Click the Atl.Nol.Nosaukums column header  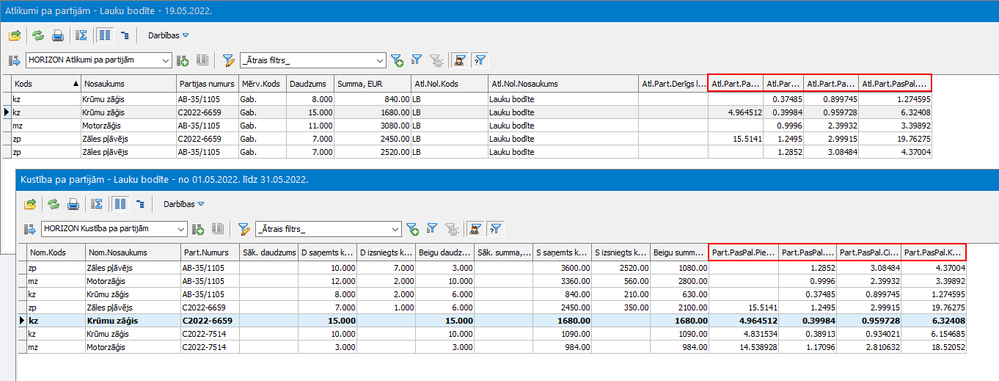[x=563, y=83]
